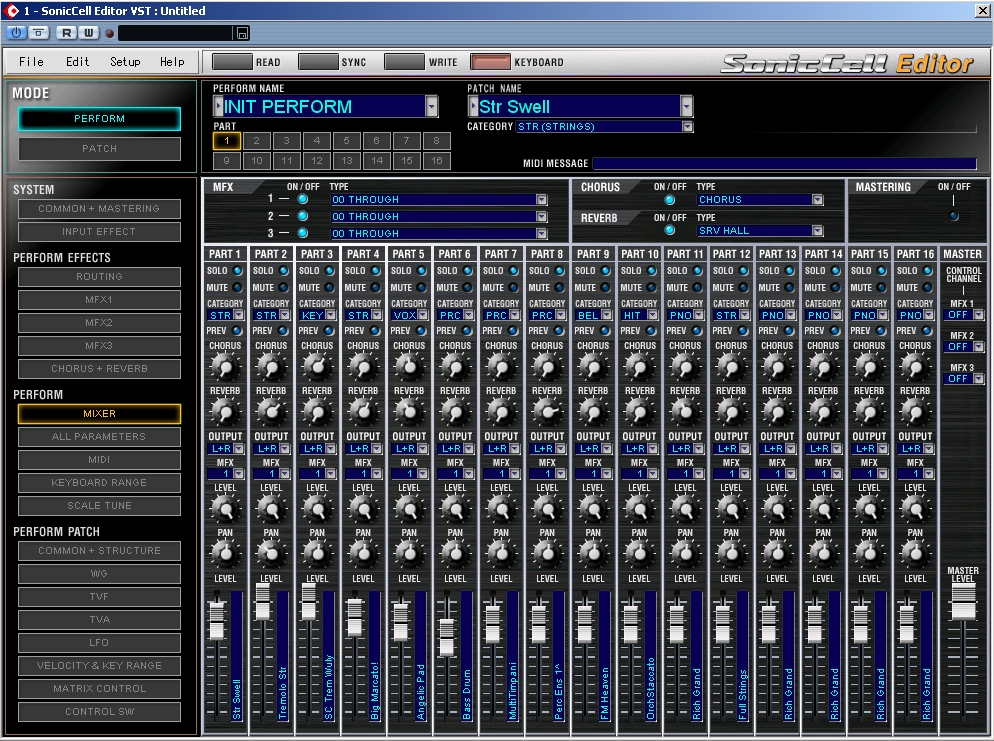Enable PREV on Part 6

[x=468, y=330]
